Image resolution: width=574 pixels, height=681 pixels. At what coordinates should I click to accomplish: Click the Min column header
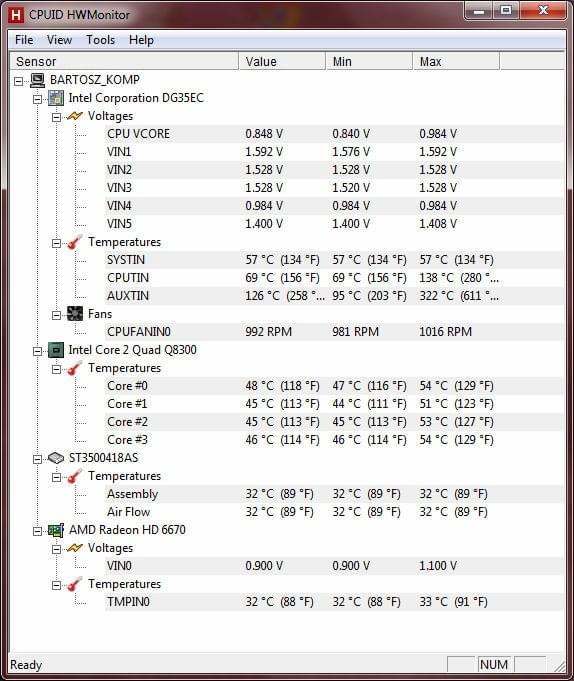pos(369,62)
